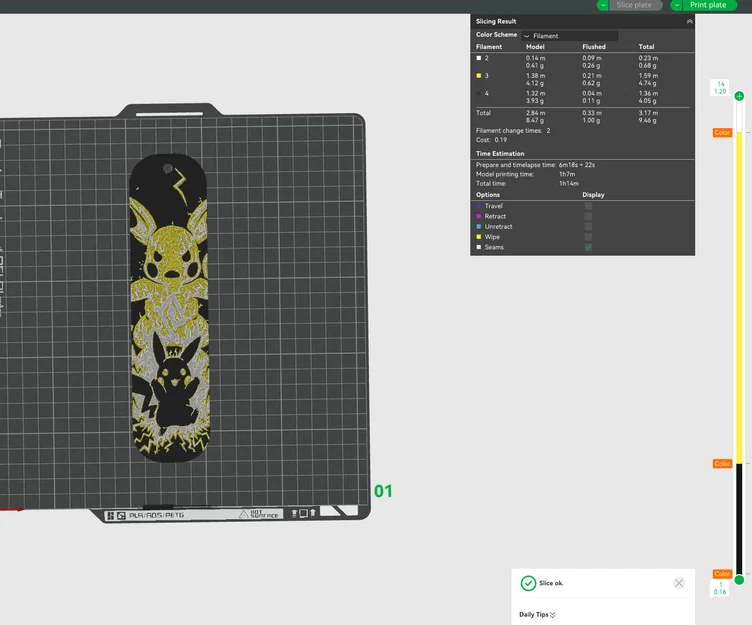Click filament 3 model usage 1.38 m
The width and height of the screenshot is (752, 625).
click(535, 76)
